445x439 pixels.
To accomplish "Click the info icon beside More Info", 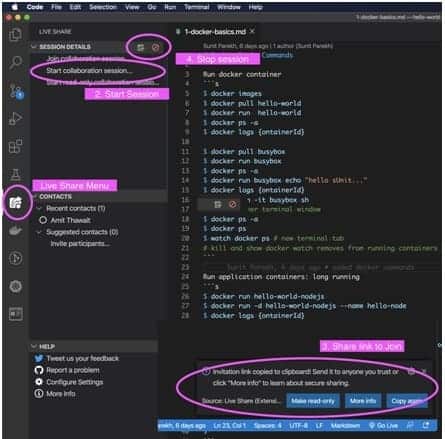I will [39, 394].
